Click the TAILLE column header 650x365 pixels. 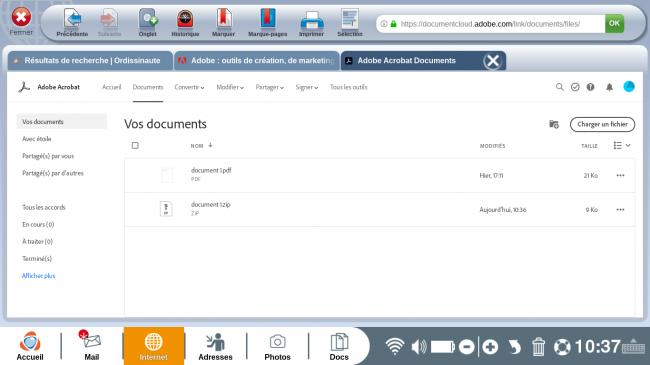(589, 146)
